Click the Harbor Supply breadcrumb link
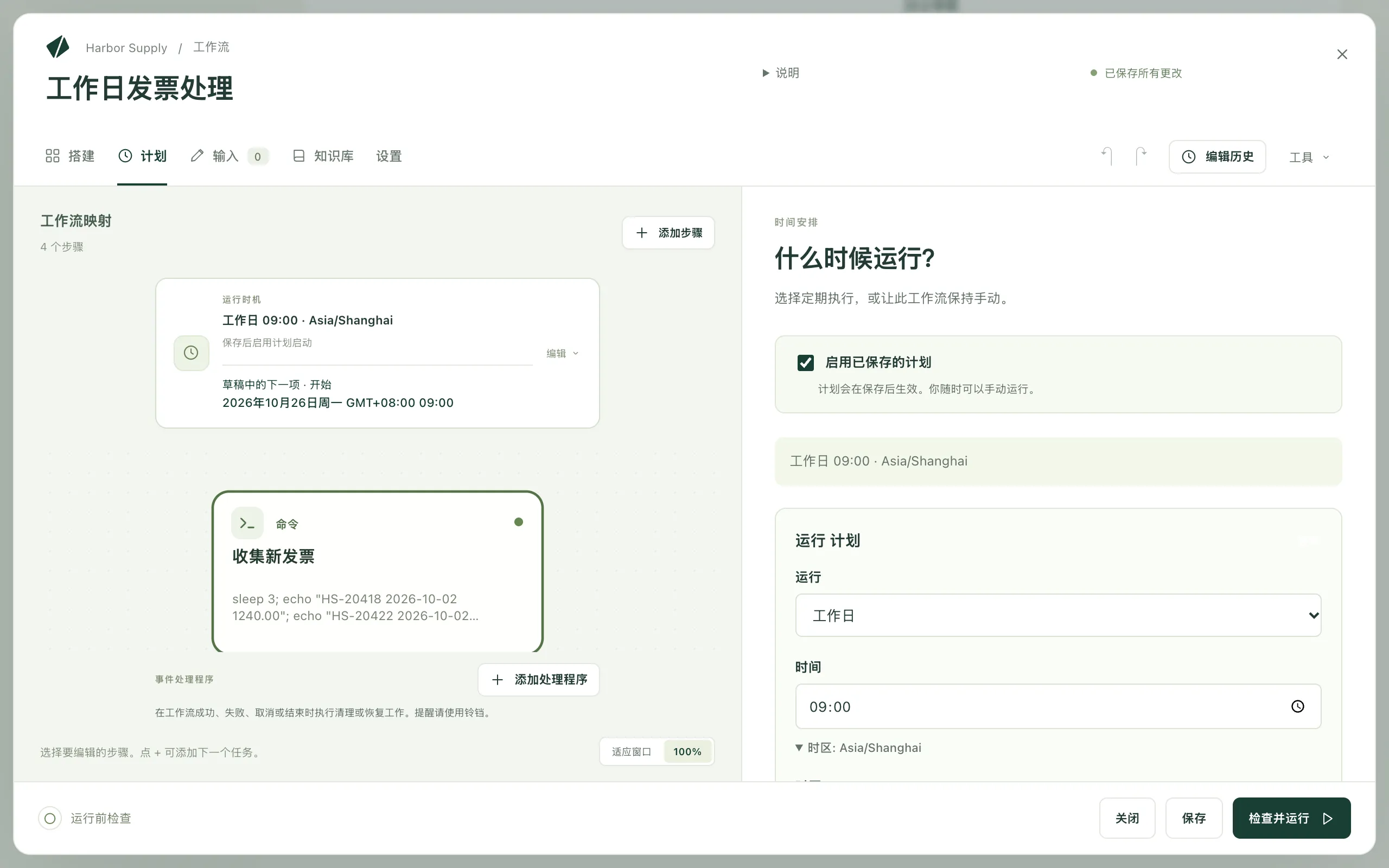 [126, 48]
